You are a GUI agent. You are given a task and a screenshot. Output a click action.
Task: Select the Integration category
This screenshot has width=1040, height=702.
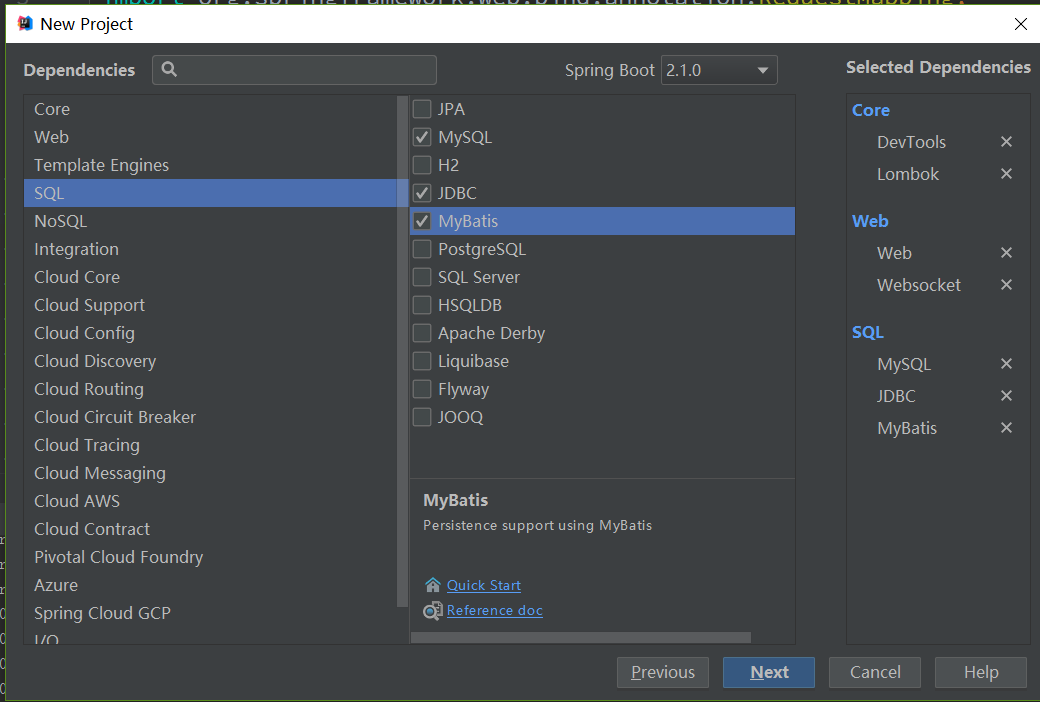point(210,249)
